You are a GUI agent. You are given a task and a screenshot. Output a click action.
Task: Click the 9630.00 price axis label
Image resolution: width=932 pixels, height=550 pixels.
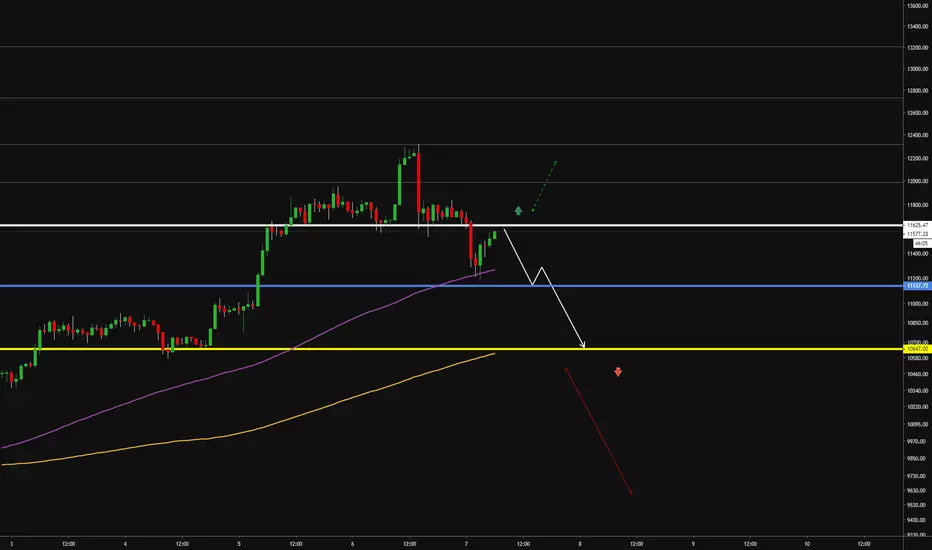click(918, 491)
